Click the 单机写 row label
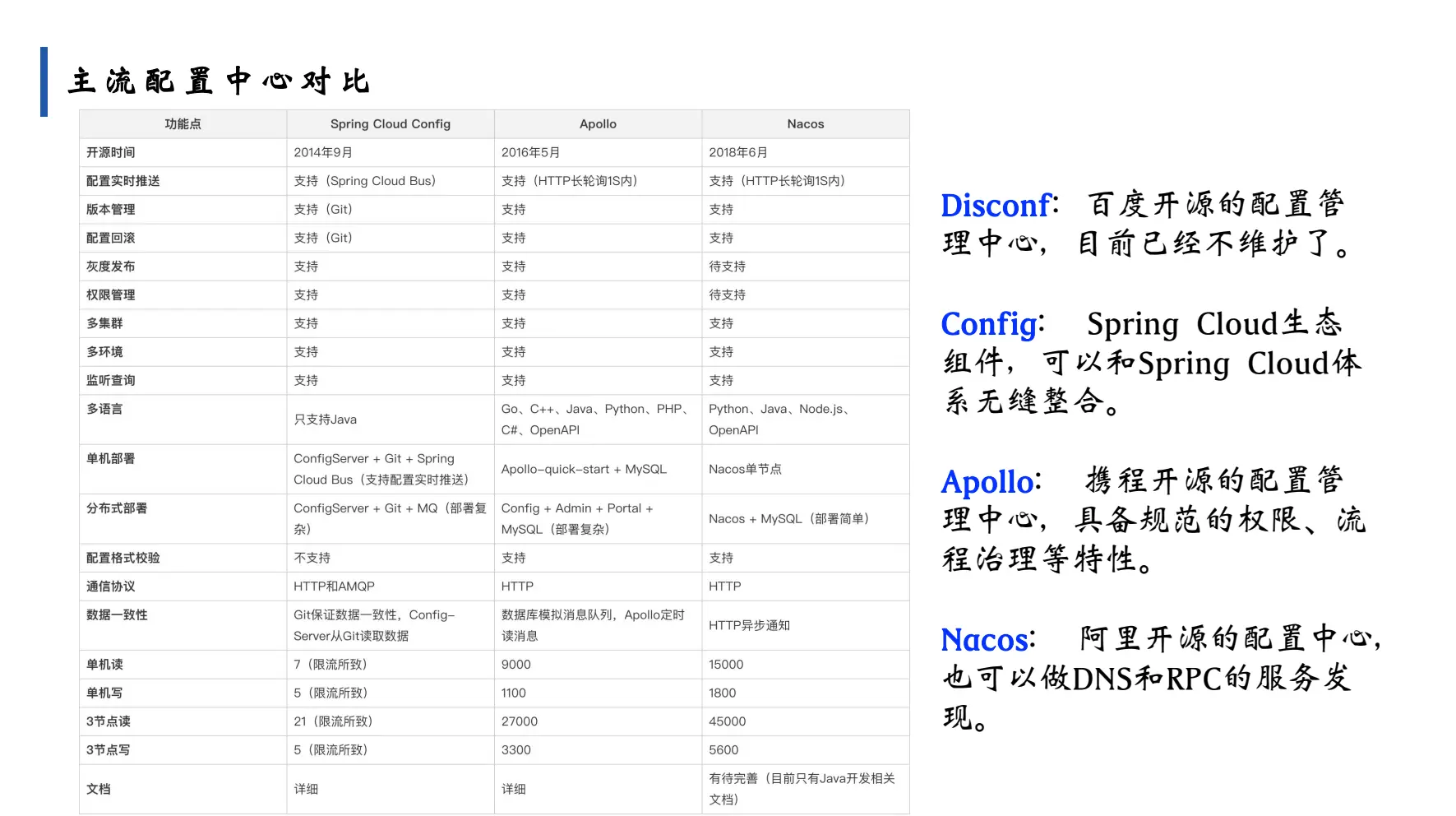Screen dimensions: 1456x816 pos(104,693)
